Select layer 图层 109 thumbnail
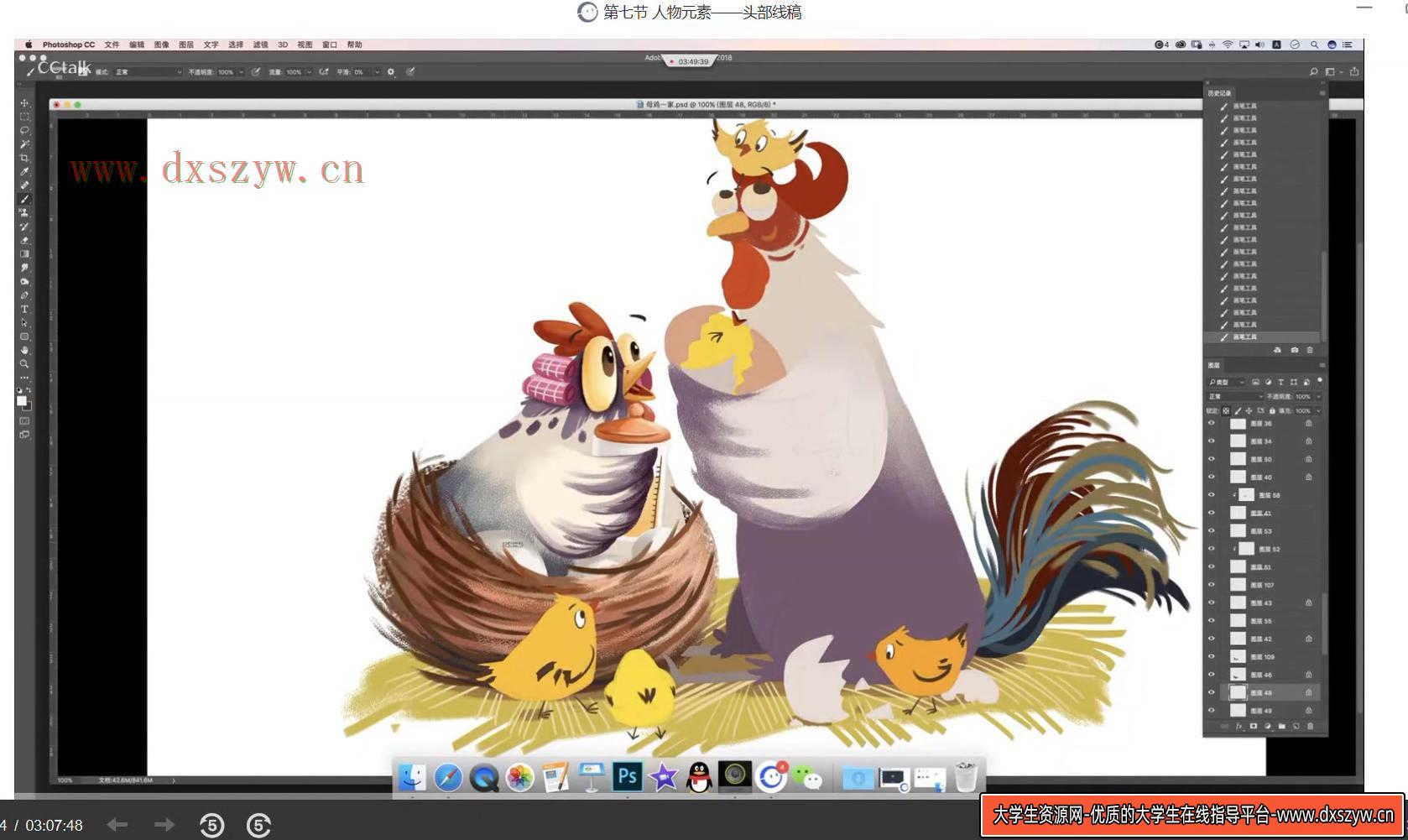This screenshot has width=1408, height=840. coord(1238,656)
